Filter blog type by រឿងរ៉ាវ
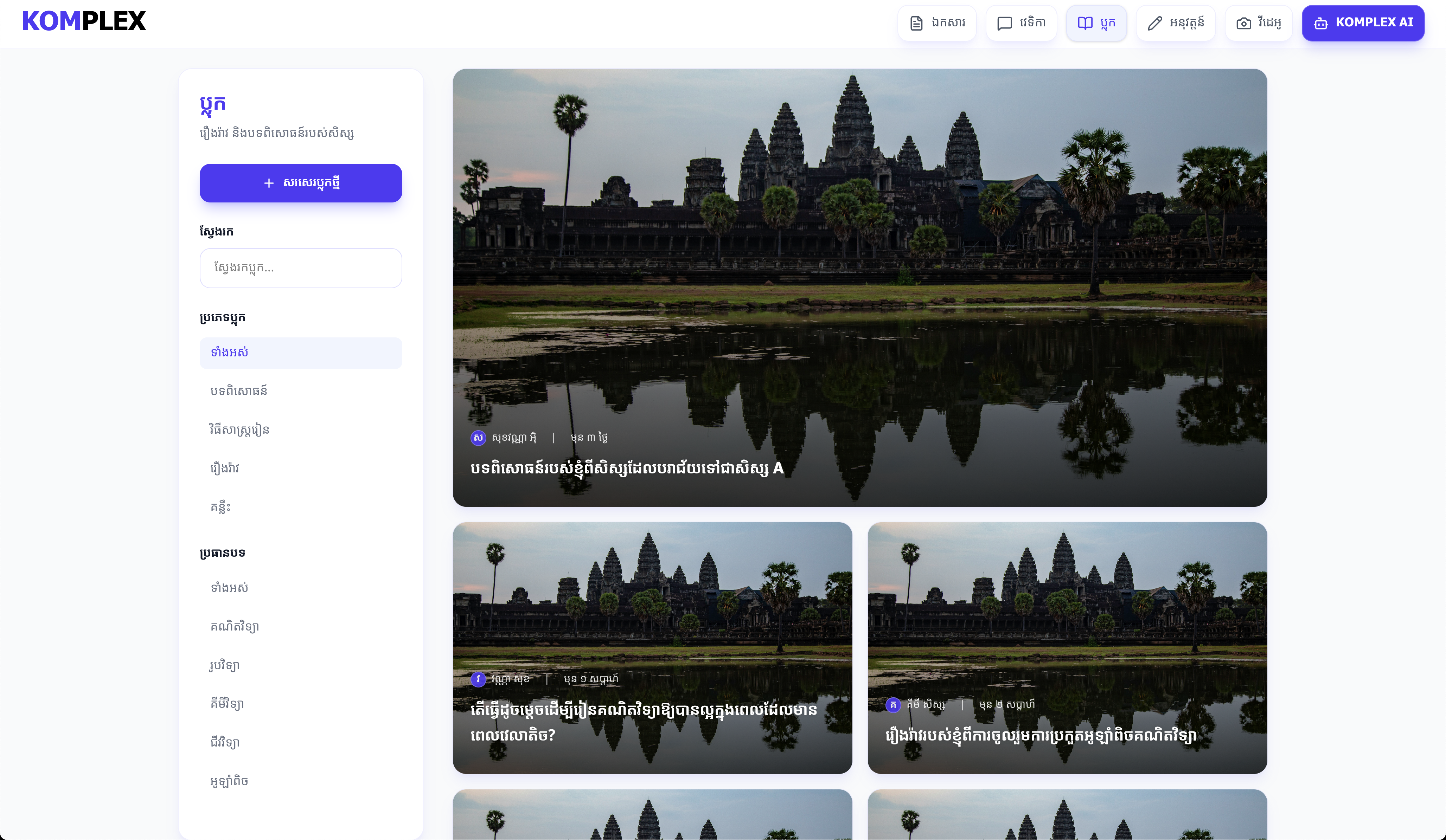1446x840 pixels. pyautogui.click(x=224, y=469)
